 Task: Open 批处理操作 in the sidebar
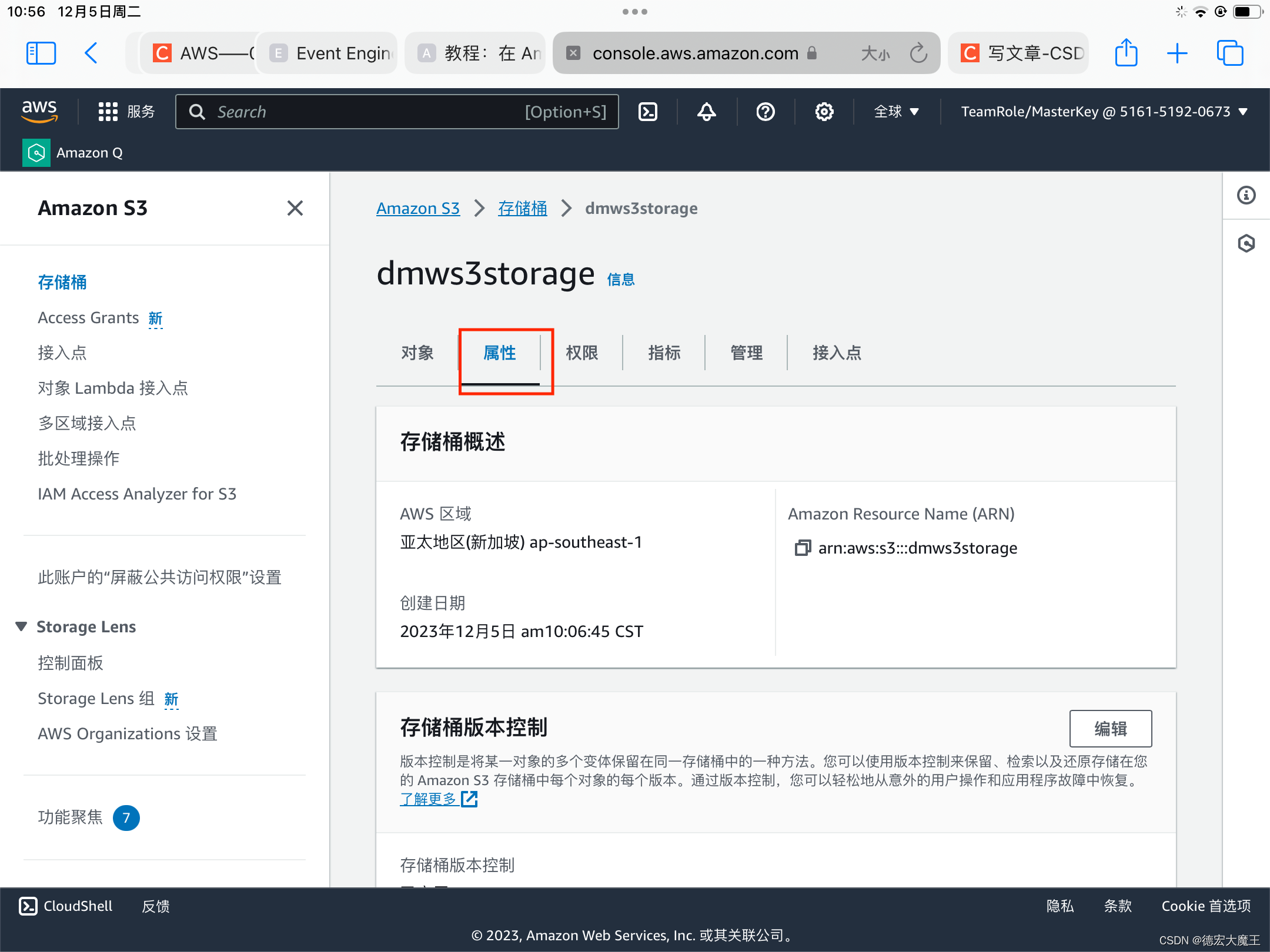point(79,458)
